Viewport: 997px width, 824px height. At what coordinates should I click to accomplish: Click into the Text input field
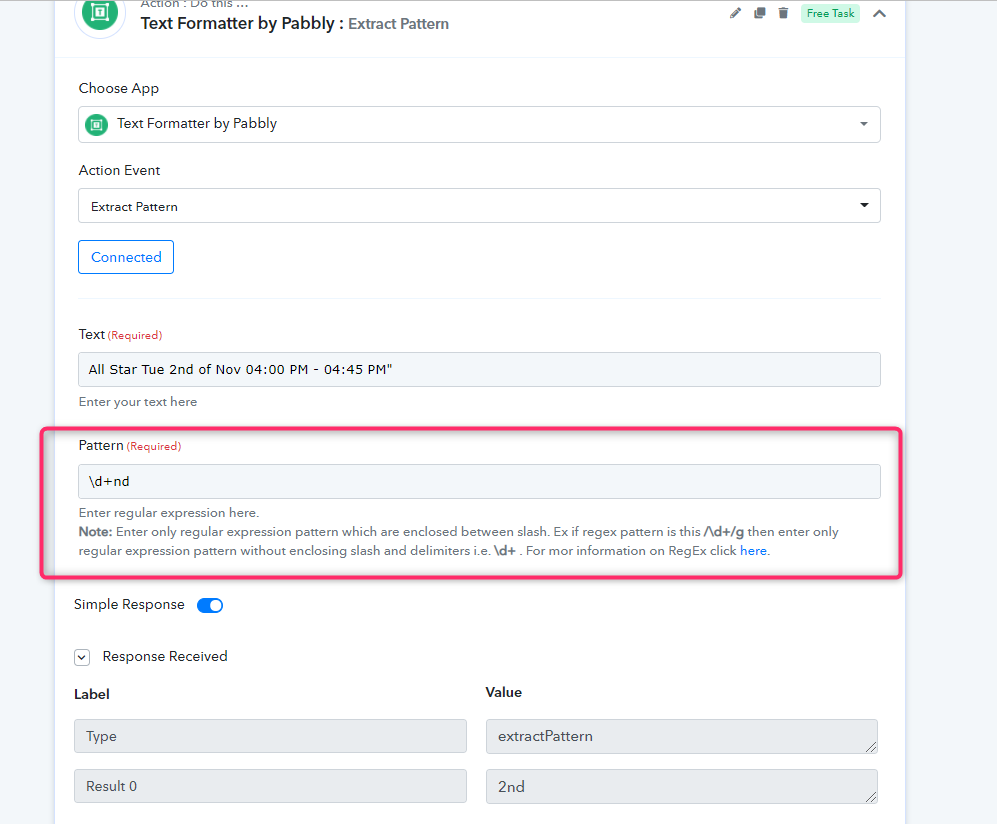coord(479,369)
